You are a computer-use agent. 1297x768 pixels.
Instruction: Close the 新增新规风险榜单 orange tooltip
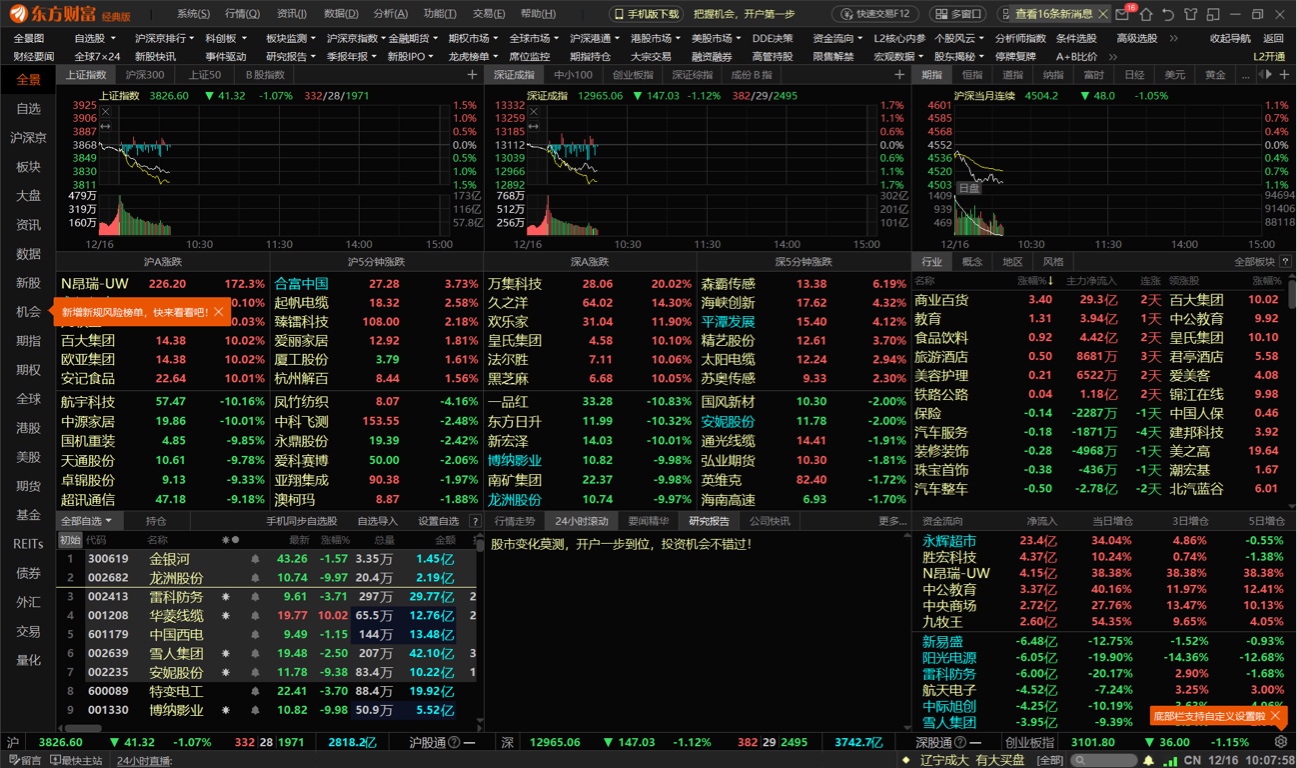(219, 312)
